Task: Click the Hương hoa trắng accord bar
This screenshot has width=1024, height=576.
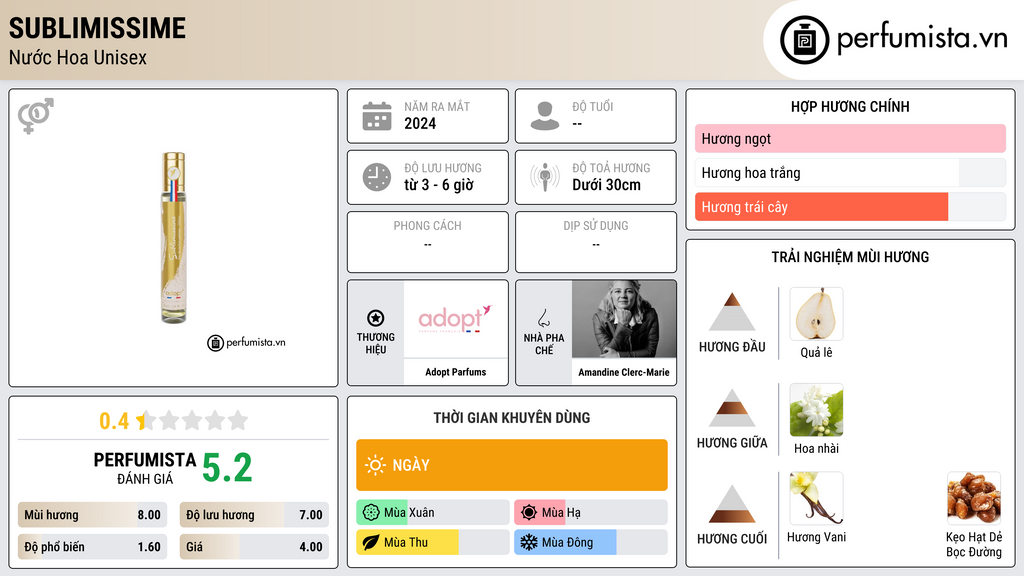Action: pyautogui.click(x=850, y=172)
